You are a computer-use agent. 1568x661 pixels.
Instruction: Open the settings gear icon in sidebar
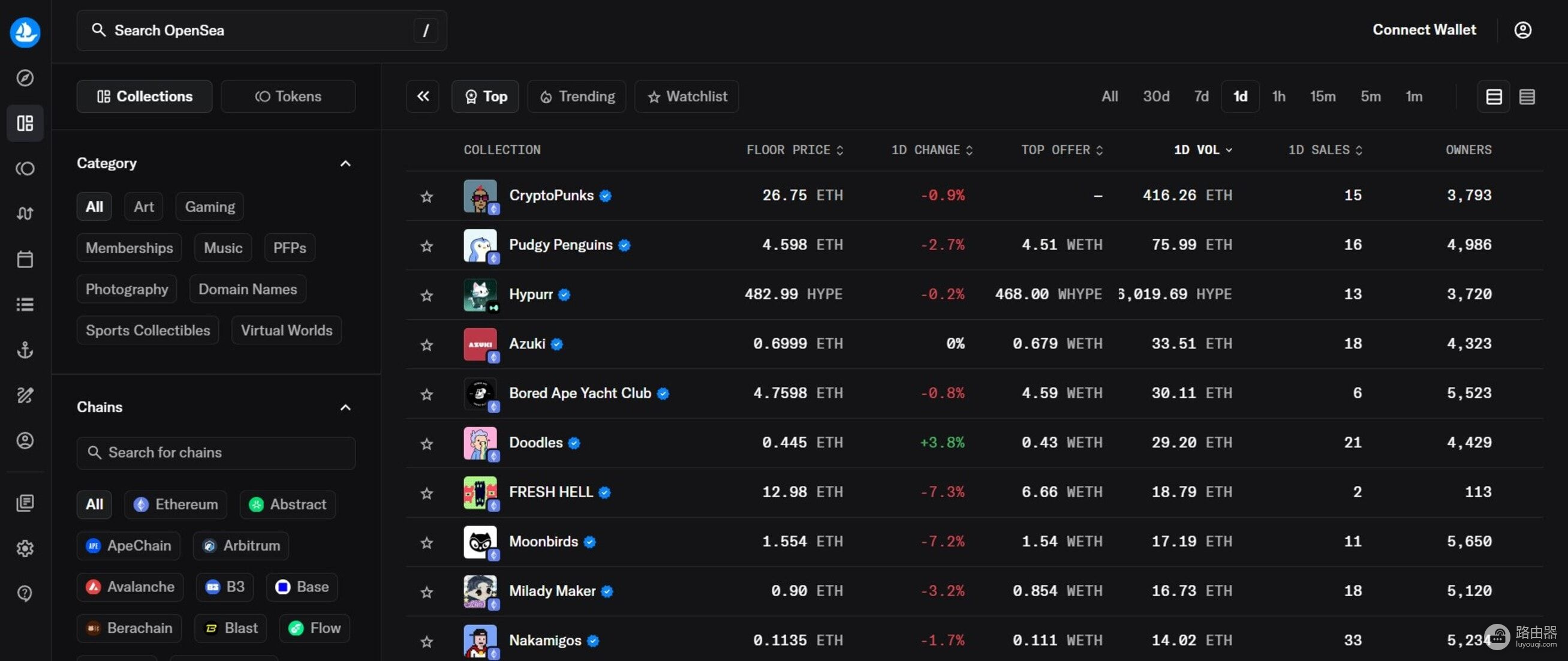pos(25,548)
